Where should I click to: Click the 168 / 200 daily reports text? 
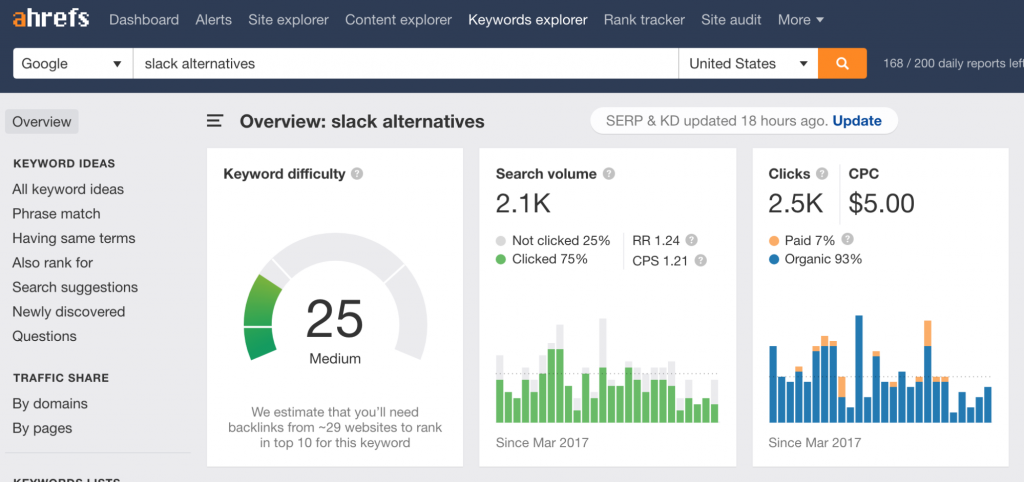(x=952, y=63)
